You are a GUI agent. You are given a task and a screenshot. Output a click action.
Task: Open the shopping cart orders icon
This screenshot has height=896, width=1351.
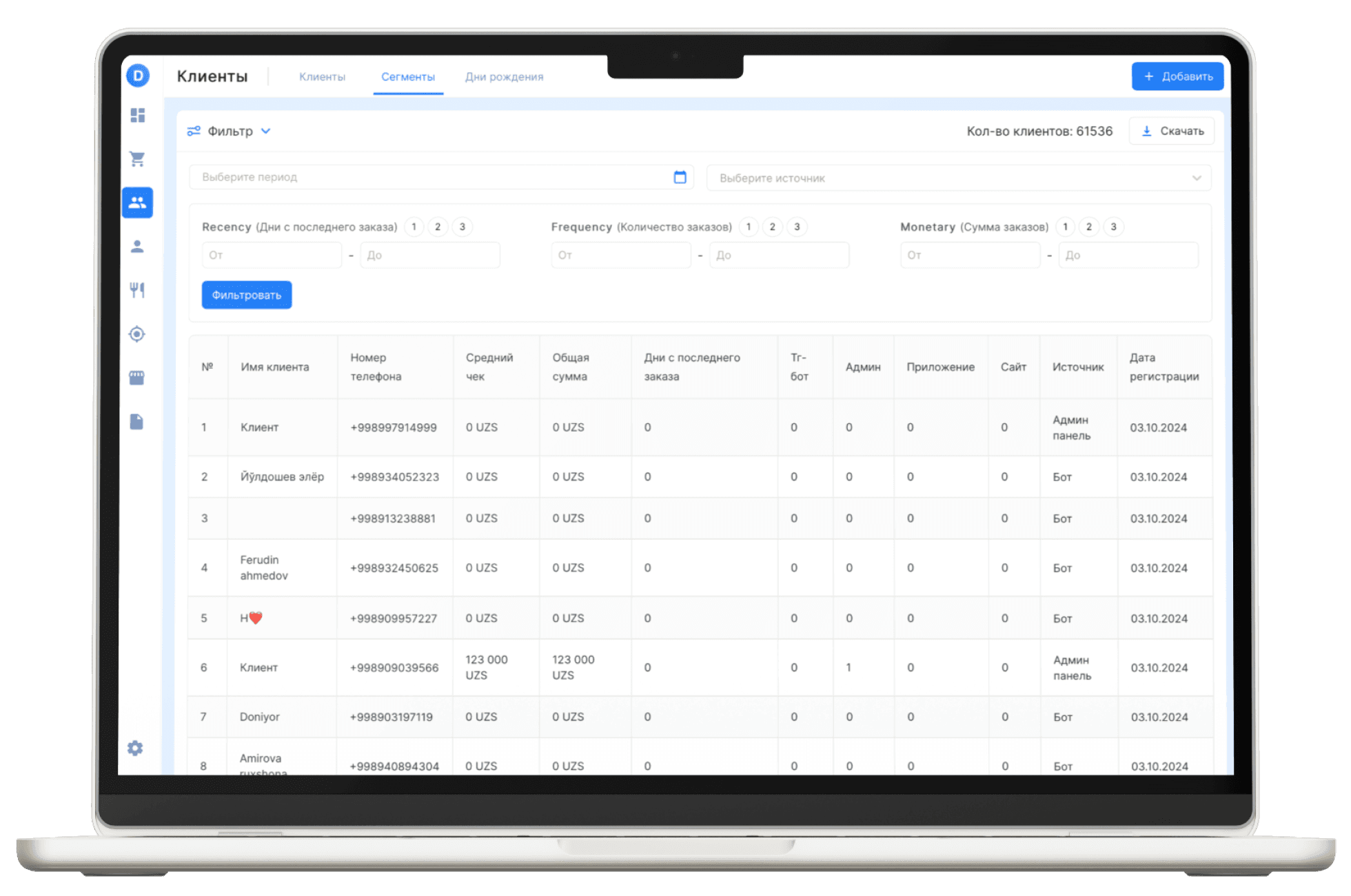coord(137,159)
